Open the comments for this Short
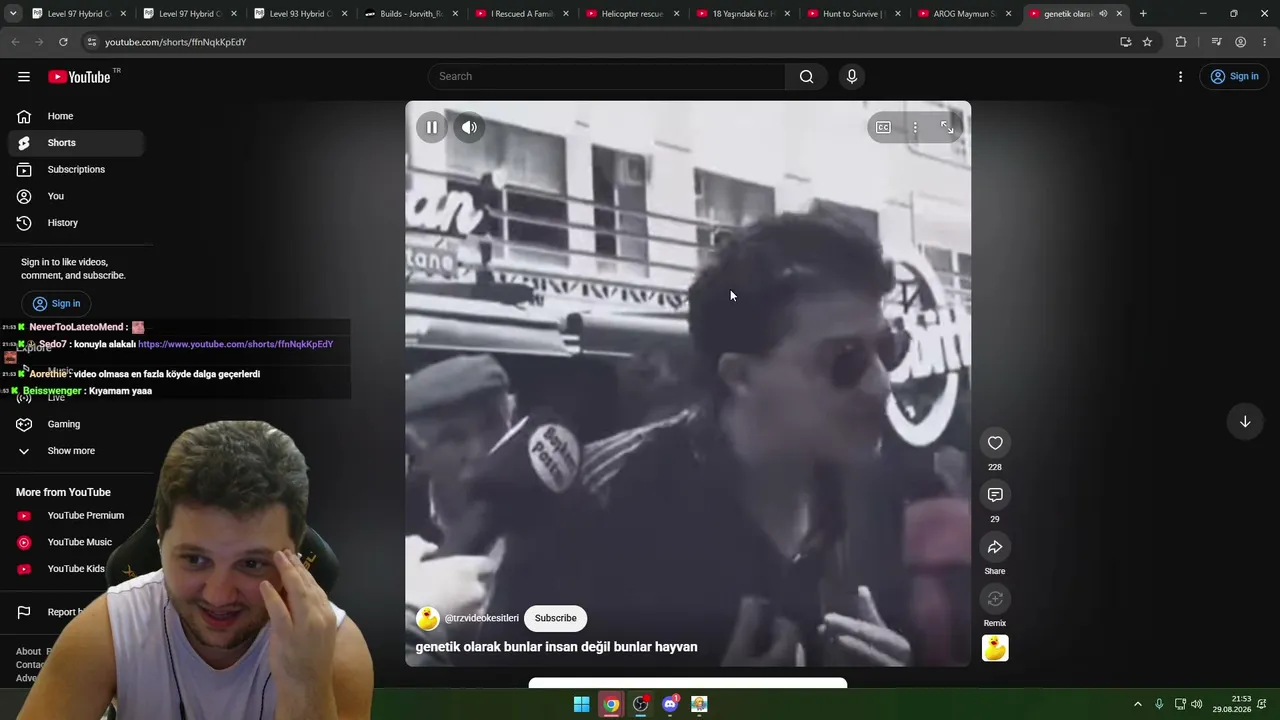1280x720 pixels. point(995,495)
